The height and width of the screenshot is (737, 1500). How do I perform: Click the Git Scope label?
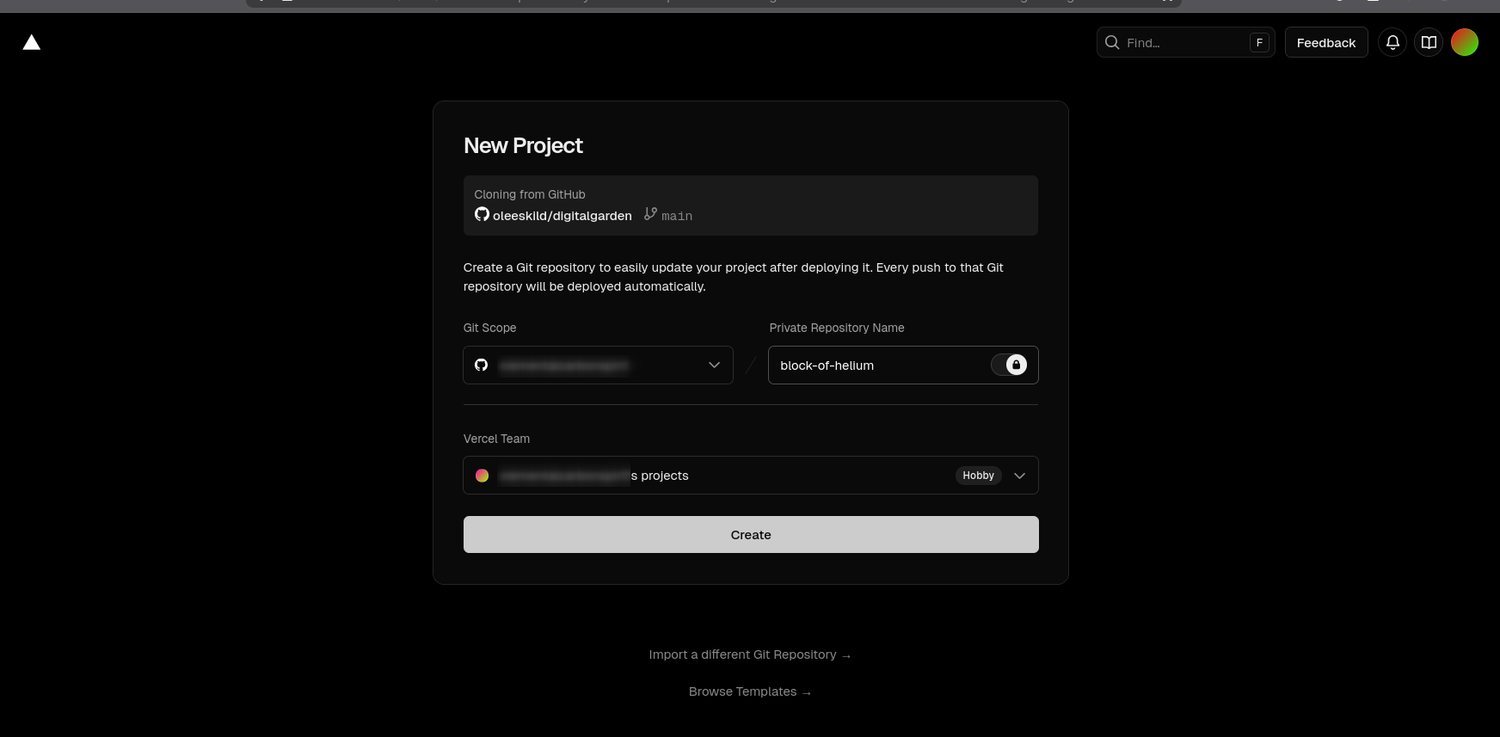(x=490, y=328)
